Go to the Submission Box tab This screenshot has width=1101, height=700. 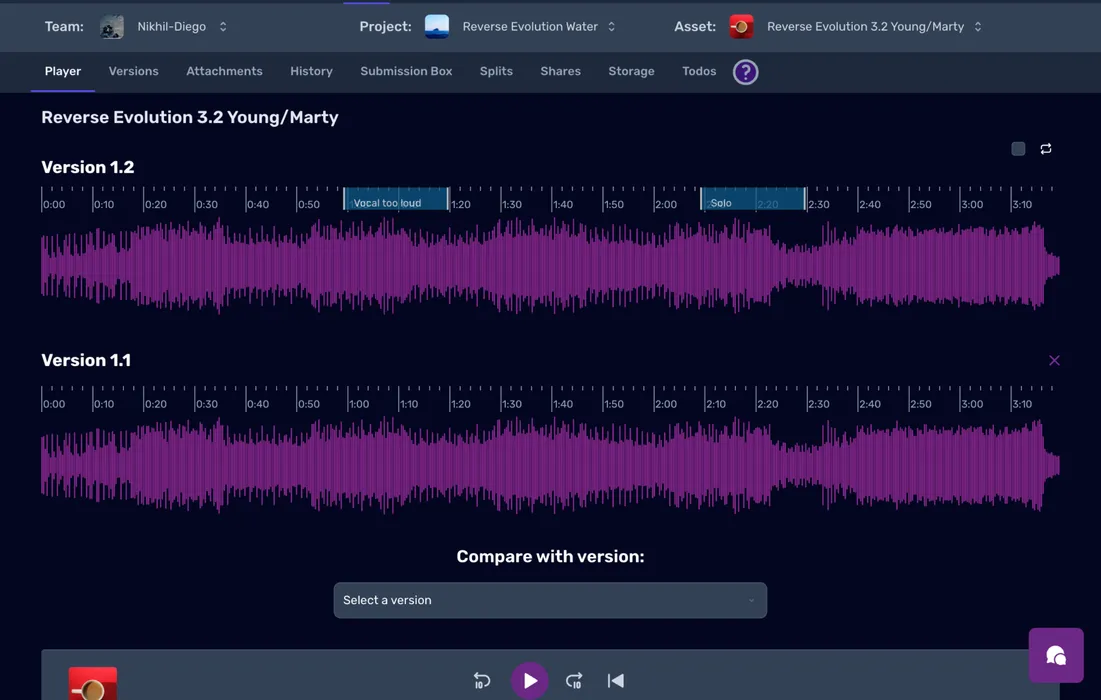pyautogui.click(x=406, y=72)
